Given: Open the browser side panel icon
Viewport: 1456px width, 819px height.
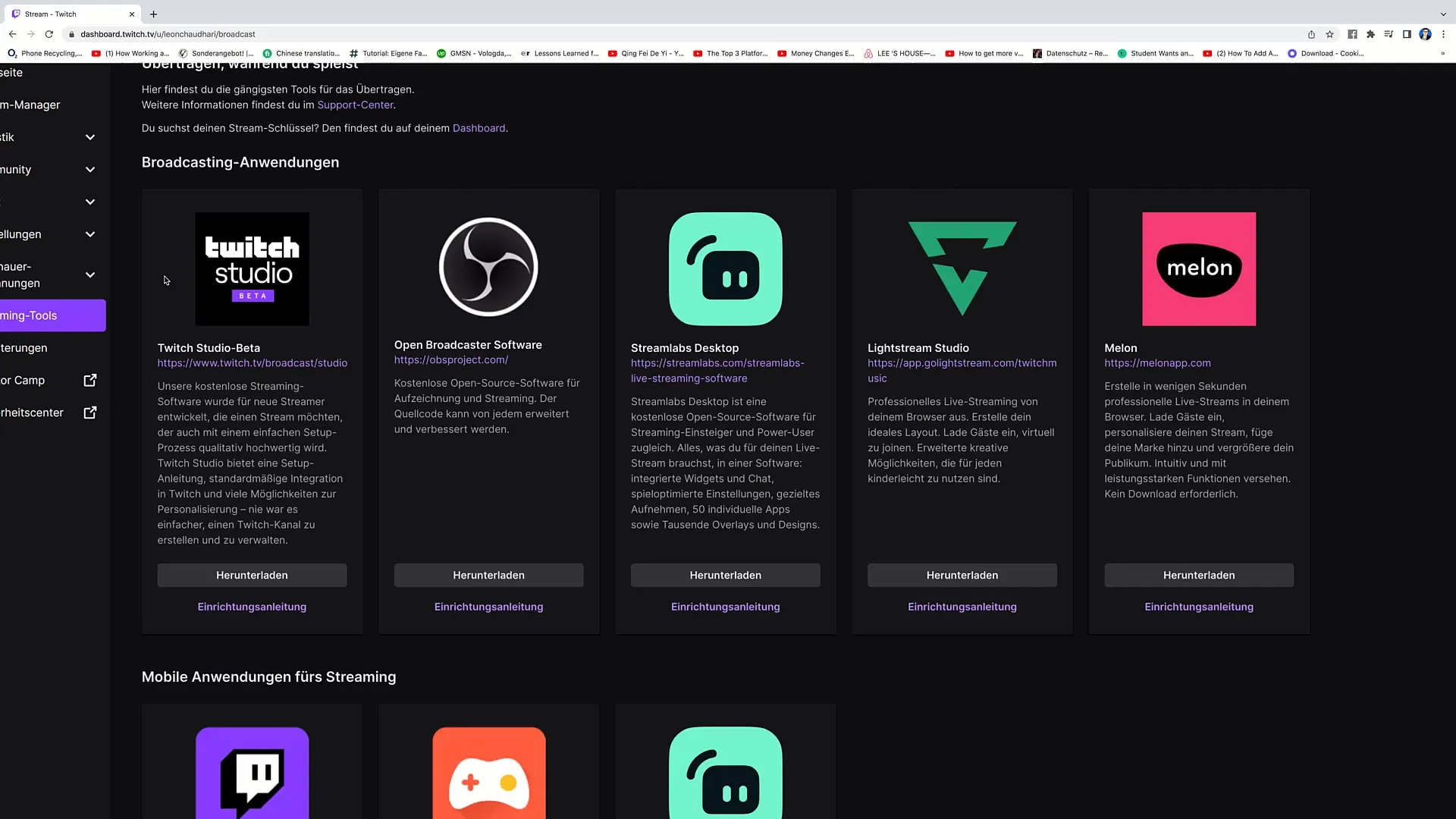Looking at the screenshot, I should click(1407, 34).
